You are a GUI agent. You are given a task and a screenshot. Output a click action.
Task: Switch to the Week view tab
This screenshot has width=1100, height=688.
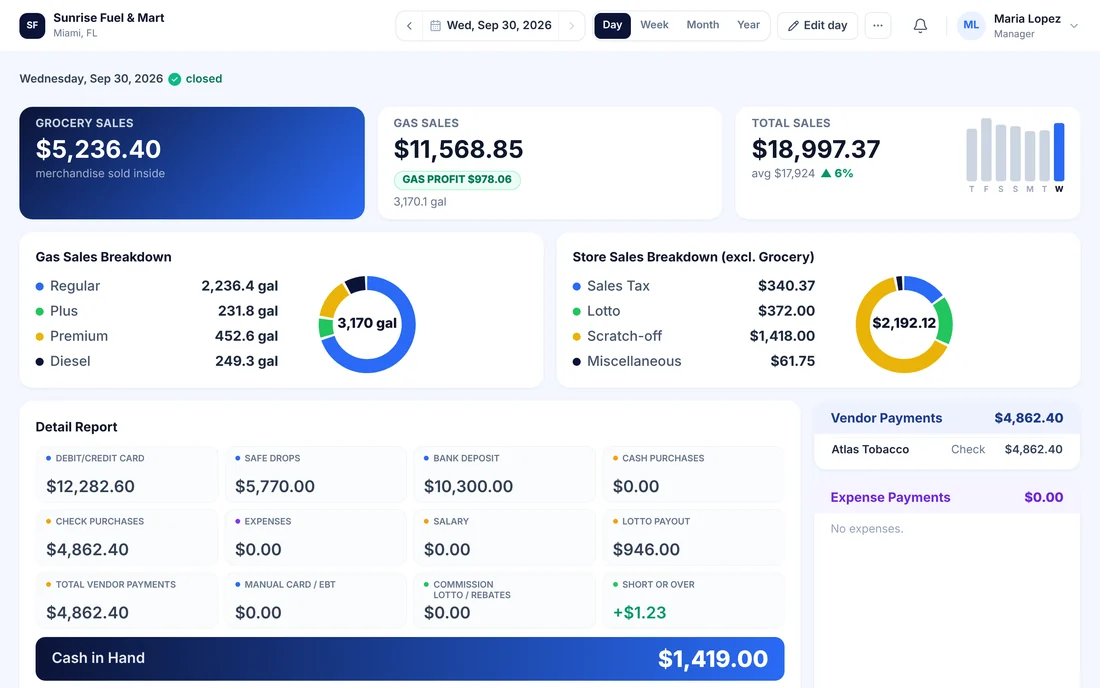click(x=654, y=25)
